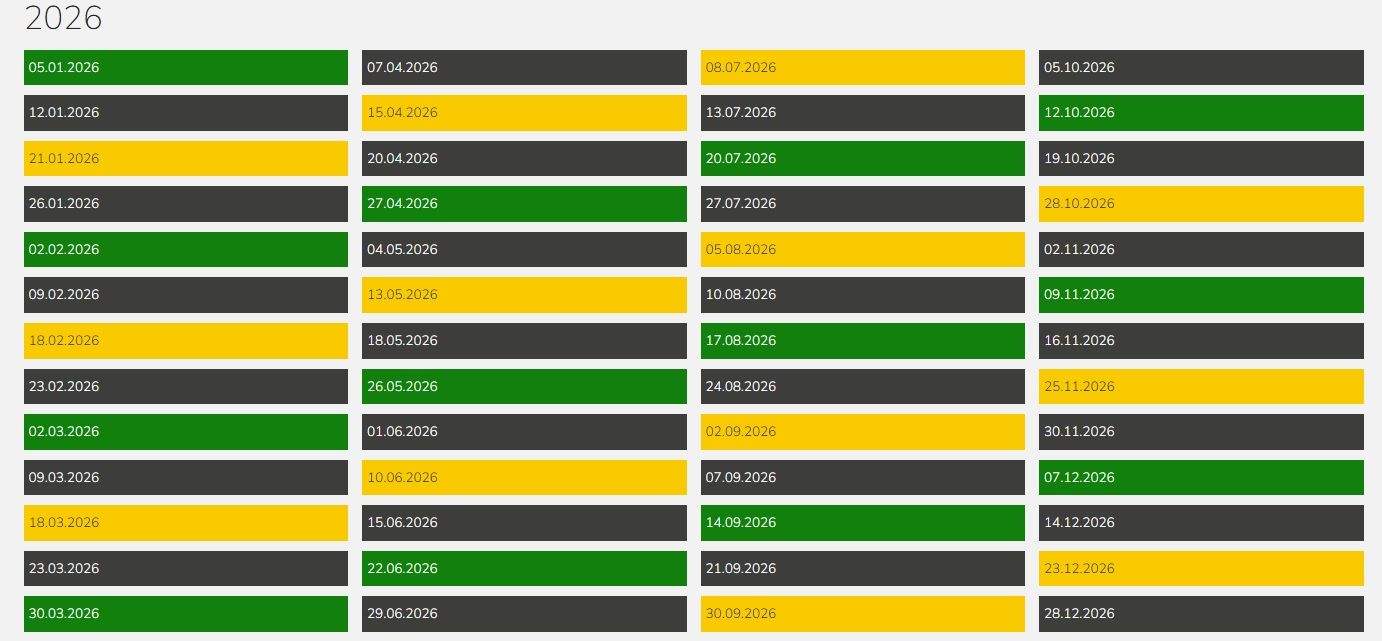Click the yellow 28.10.2026 date entry
Viewport: 1382px width, 641px height.
coord(1201,203)
